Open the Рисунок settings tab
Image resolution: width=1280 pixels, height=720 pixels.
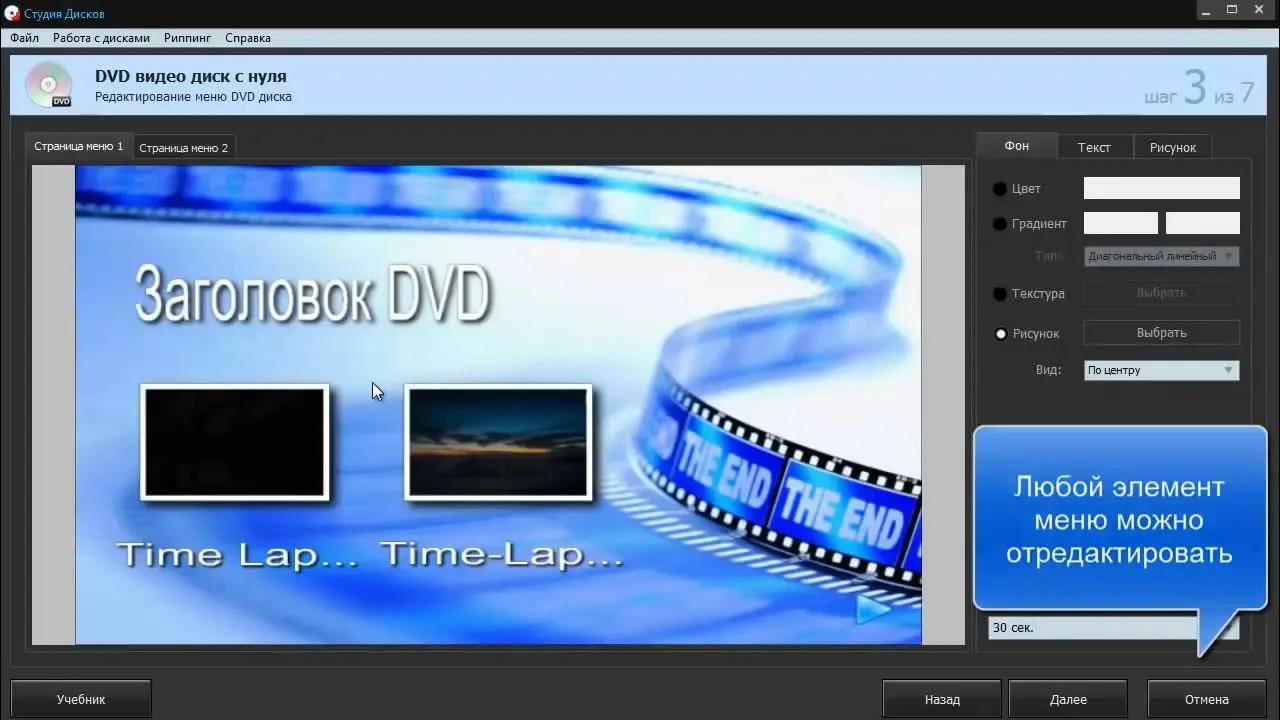pyautogui.click(x=1173, y=147)
